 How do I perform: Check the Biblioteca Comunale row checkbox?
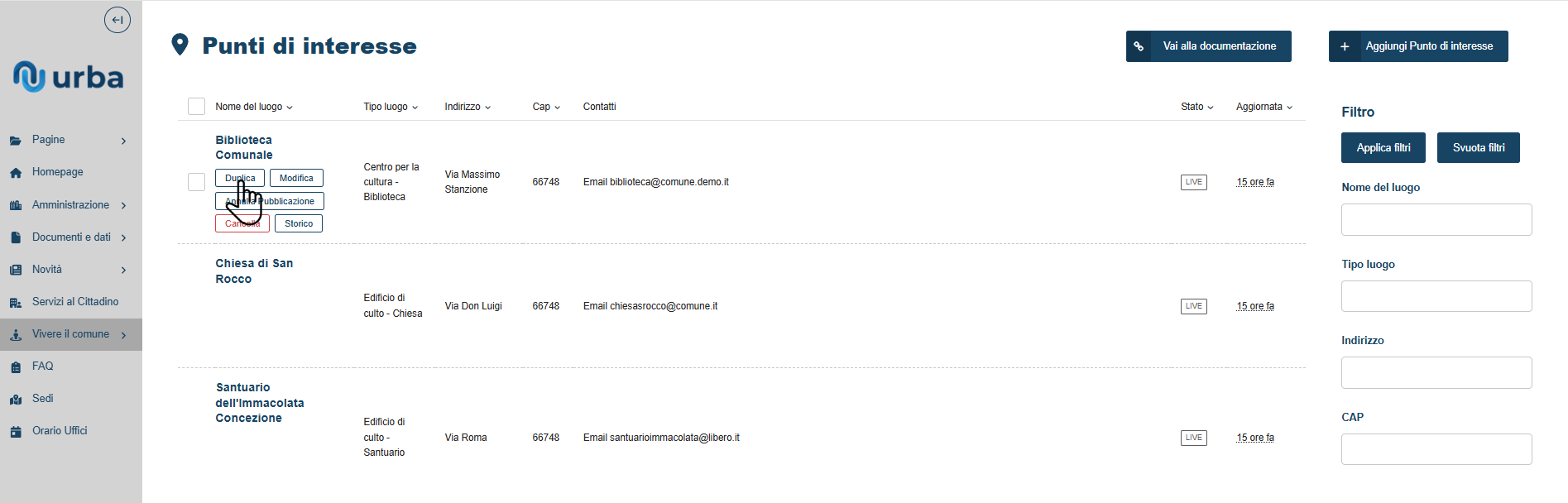click(196, 182)
